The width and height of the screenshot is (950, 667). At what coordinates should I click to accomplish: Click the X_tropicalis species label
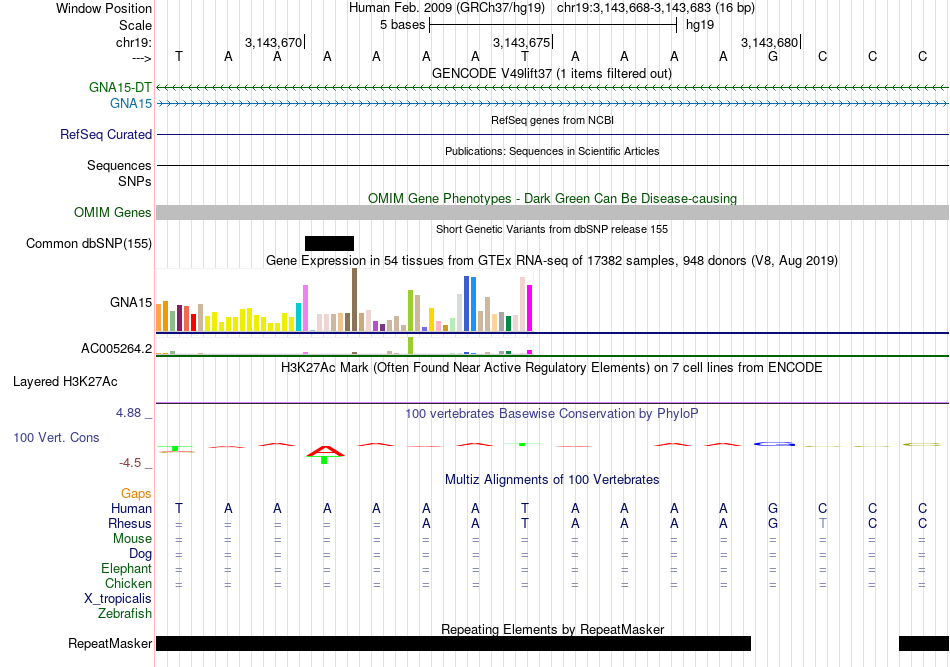pos(118,599)
